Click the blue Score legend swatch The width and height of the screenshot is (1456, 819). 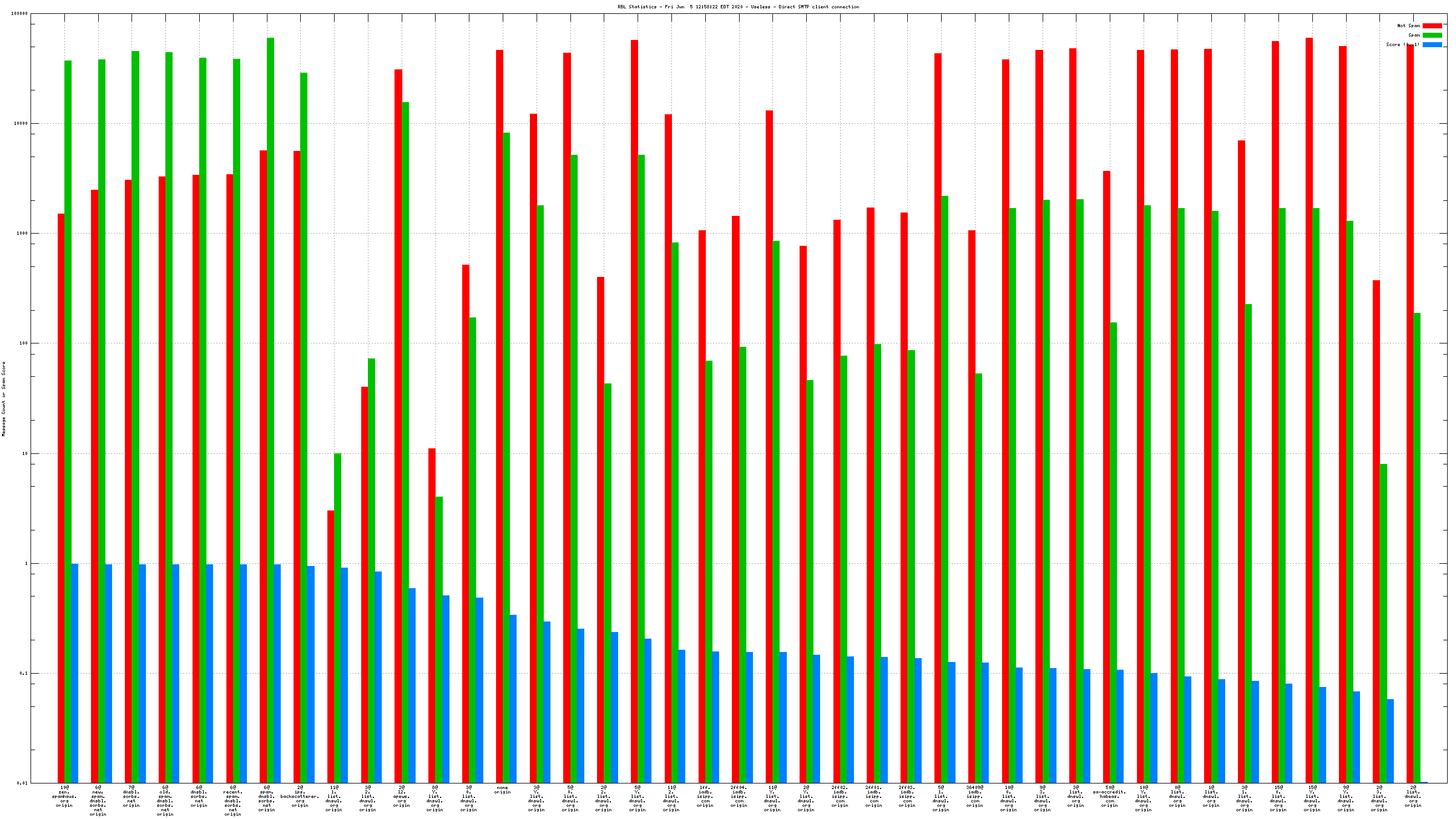click(x=1432, y=44)
